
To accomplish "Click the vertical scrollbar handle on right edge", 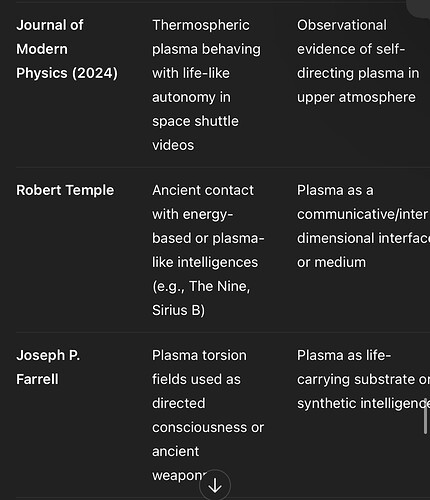I will [425, 416].
